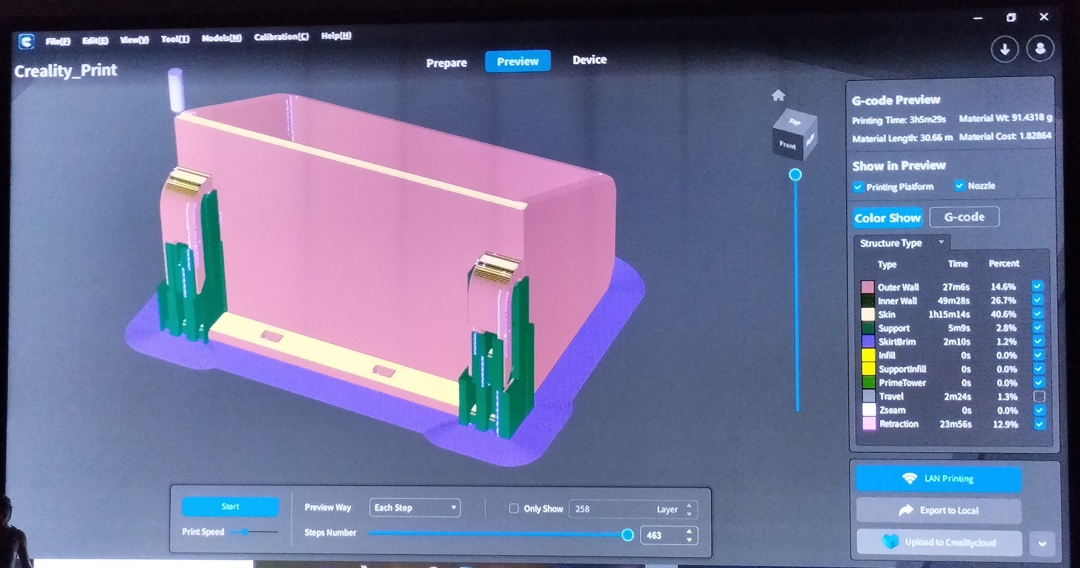The width and height of the screenshot is (1080, 568).
Task: Open the user account profile icon
Action: [1041, 49]
